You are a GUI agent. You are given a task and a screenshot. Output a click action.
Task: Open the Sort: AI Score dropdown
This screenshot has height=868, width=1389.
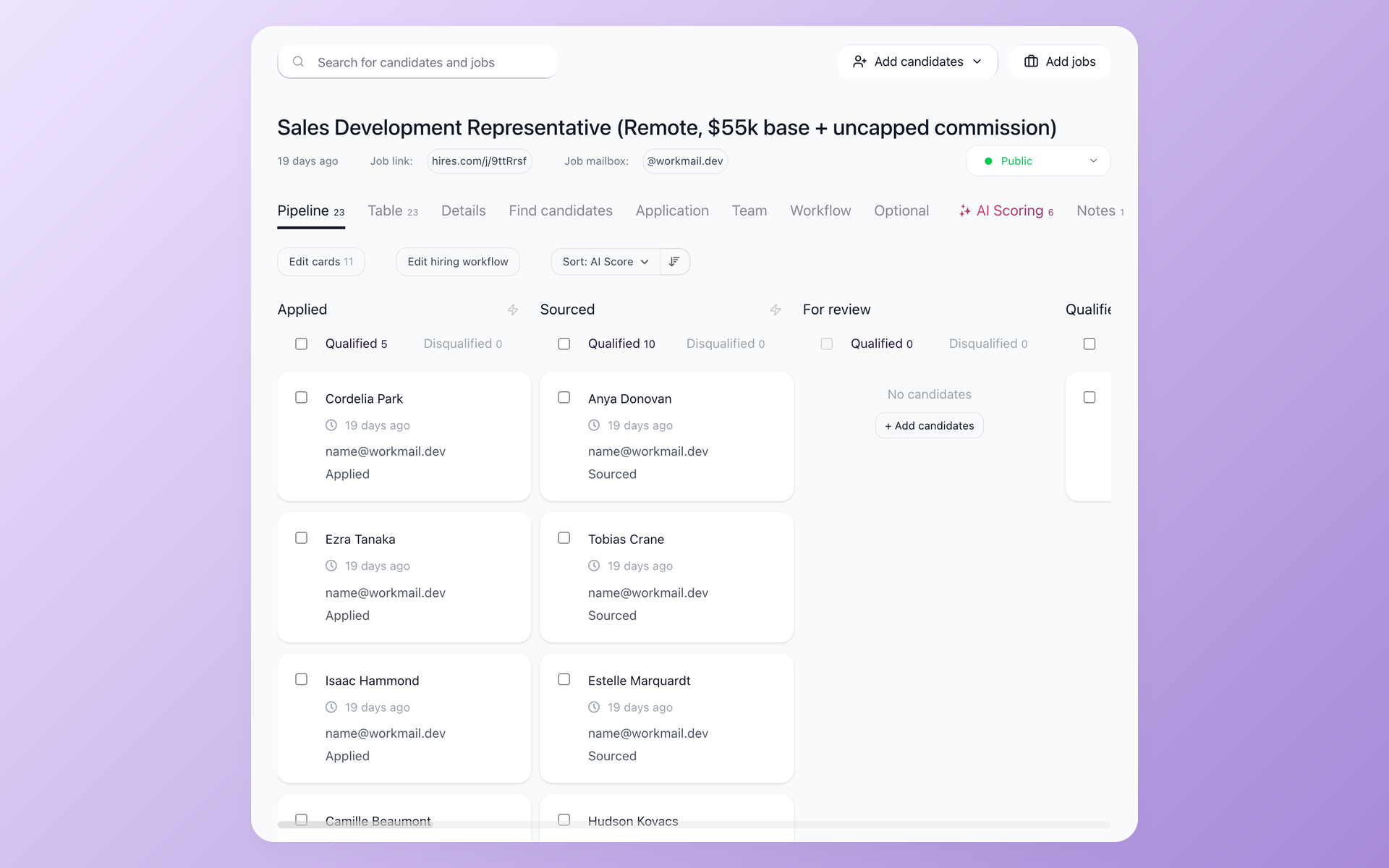click(x=606, y=262)
